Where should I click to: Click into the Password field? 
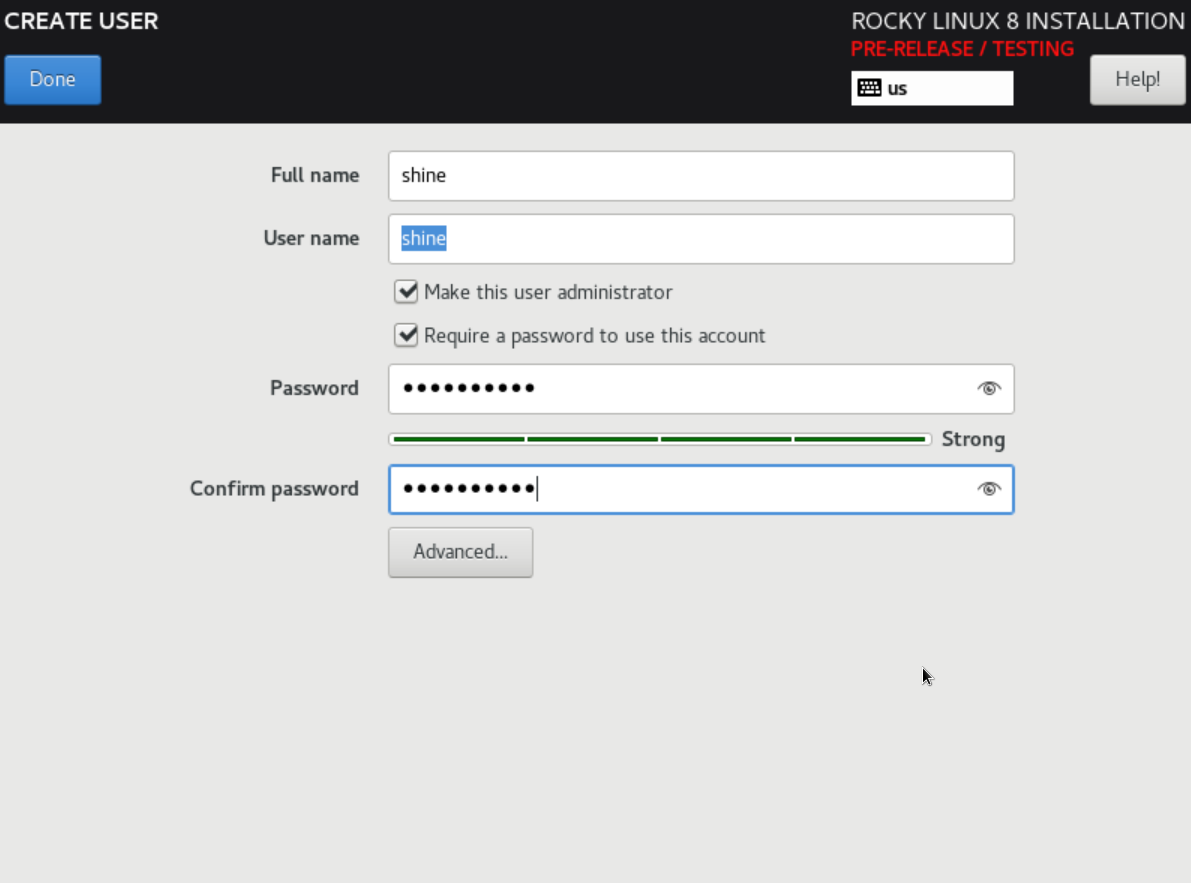click(700, 389)
